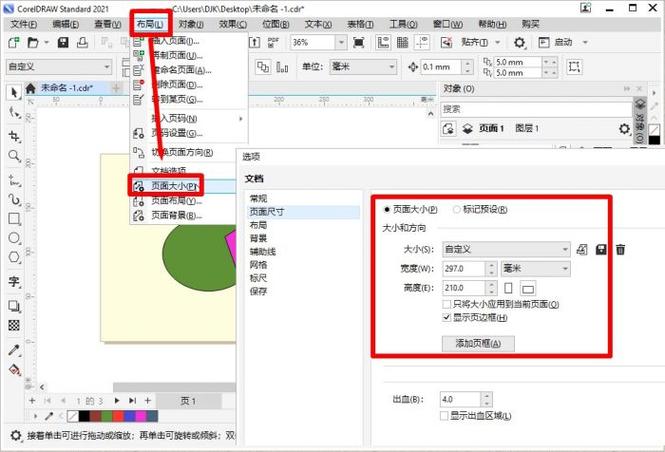Click the 添加页框(A) button

[x=478, y=343]
